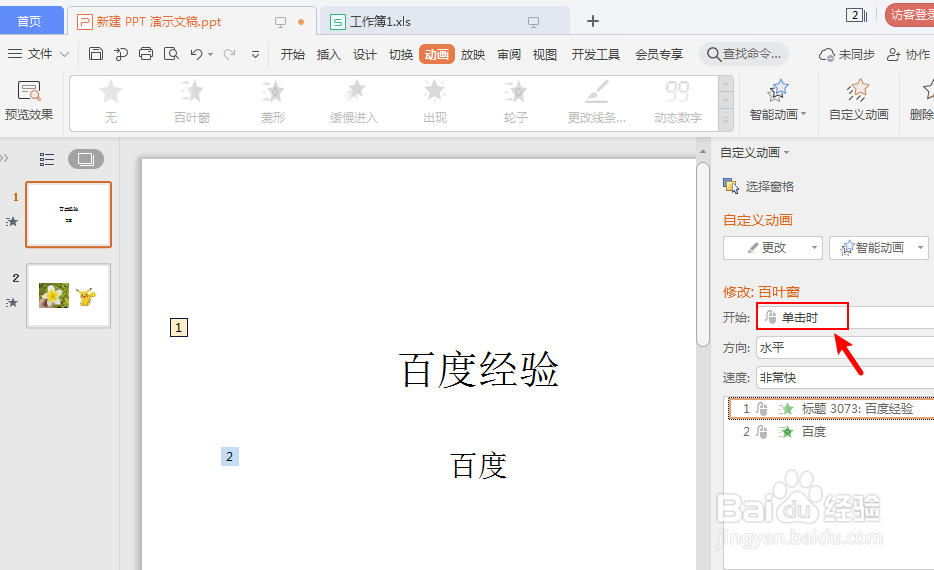The image size is (934, 570).
Task: Click the 访客登录 login button
Action: 910,15
